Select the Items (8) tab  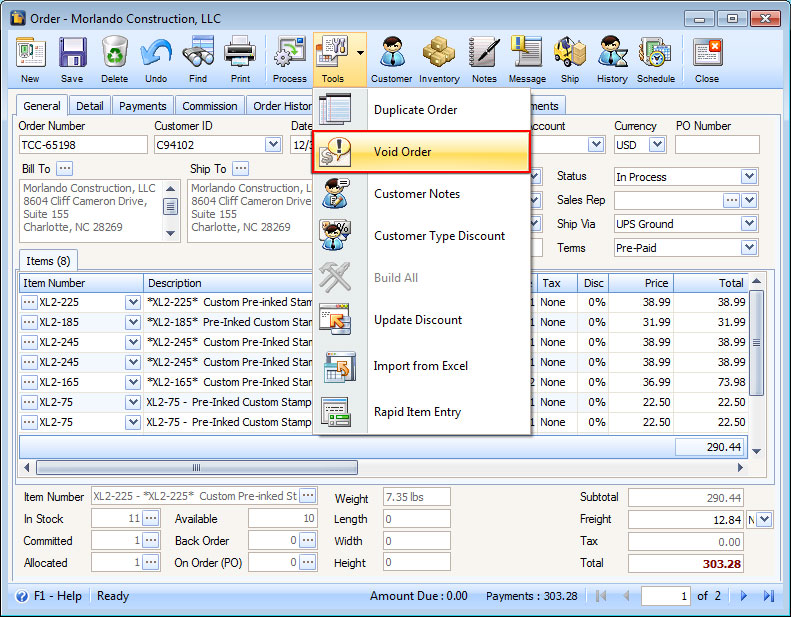click(x=48, y=261)
